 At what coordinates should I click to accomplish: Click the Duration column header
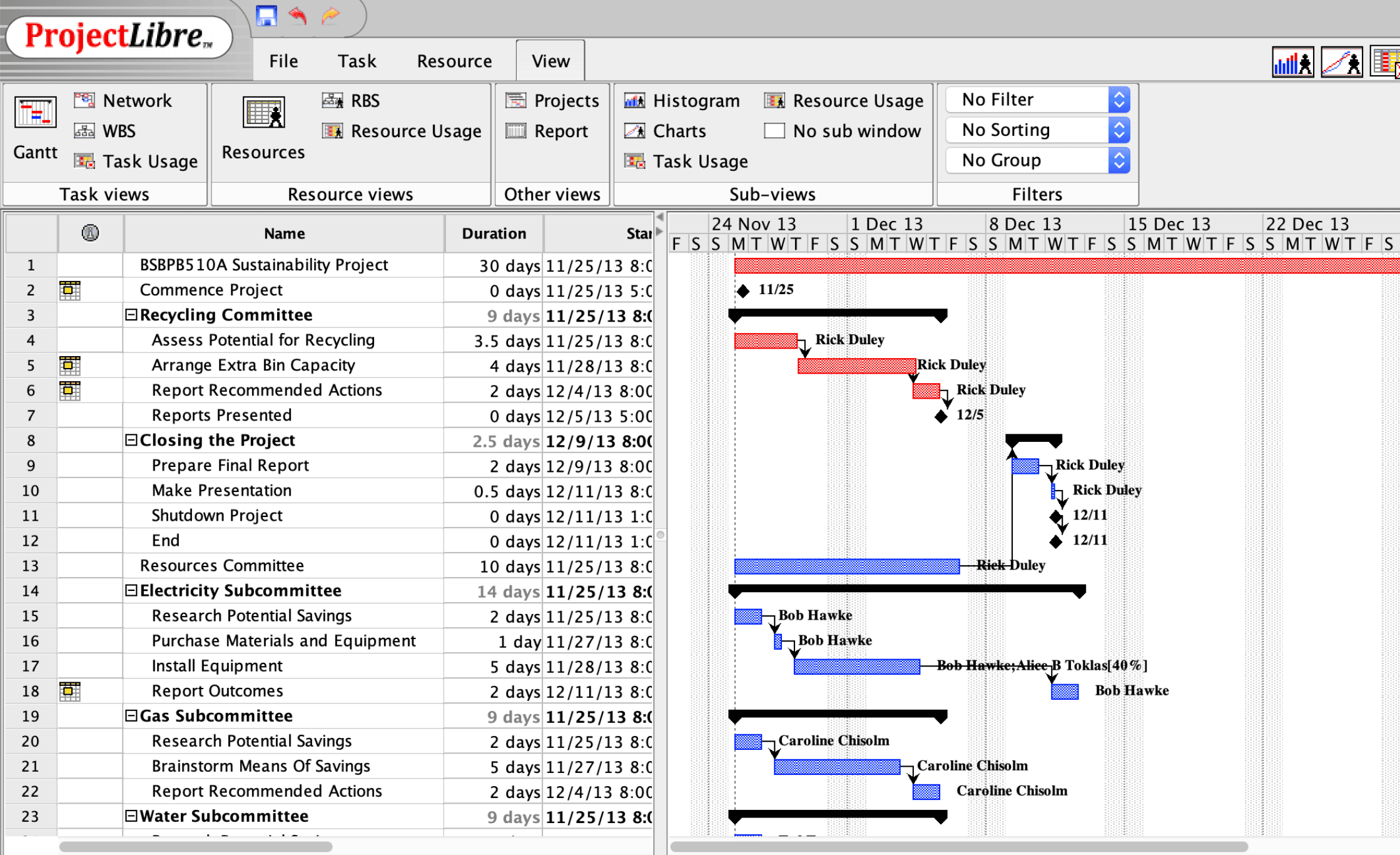[x=494, y=233]
